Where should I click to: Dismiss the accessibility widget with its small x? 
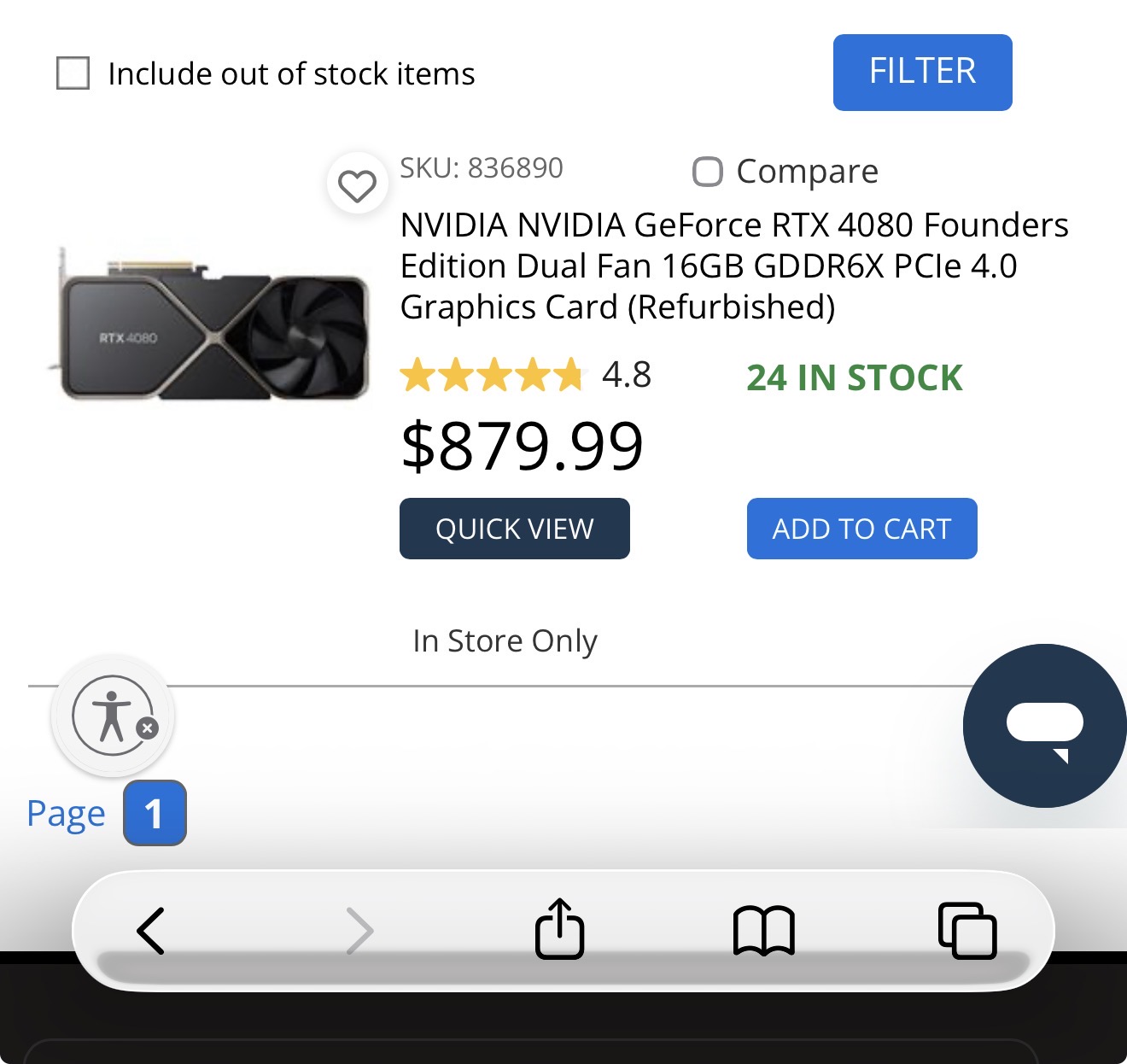tap(148, 728)
